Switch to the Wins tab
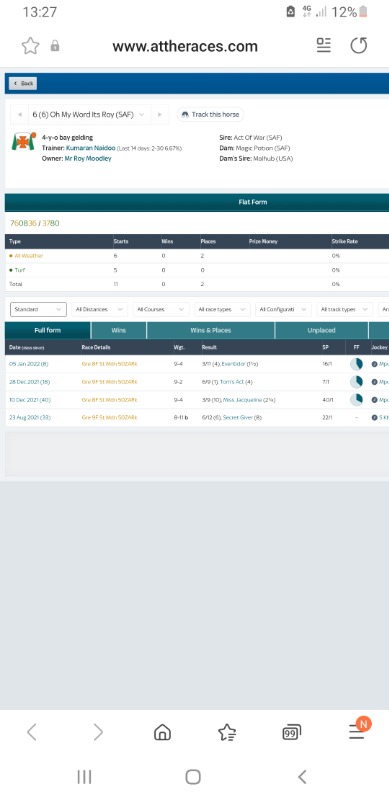The image size is (389, 800). click(118, 330)
